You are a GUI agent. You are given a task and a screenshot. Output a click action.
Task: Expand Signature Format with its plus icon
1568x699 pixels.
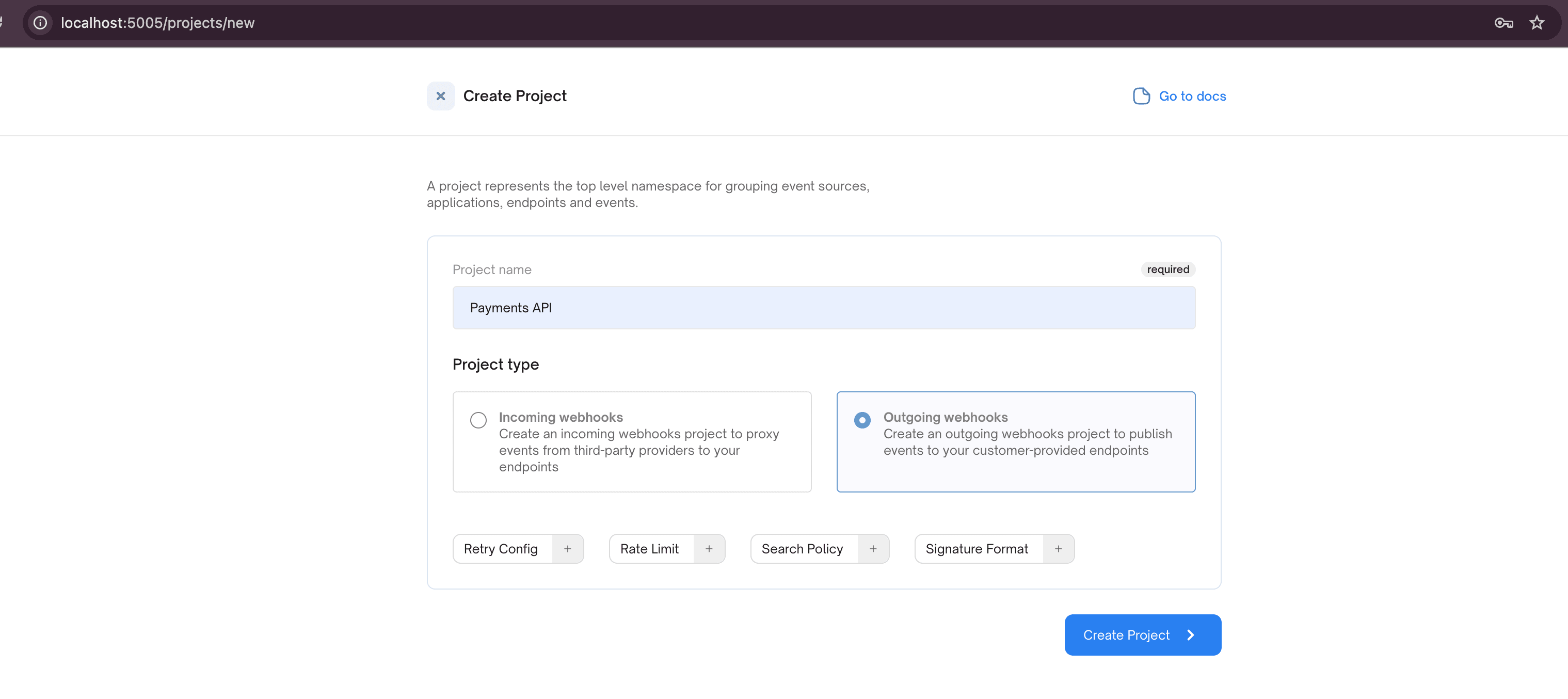pyautogui.click(x=1059, y=549)
